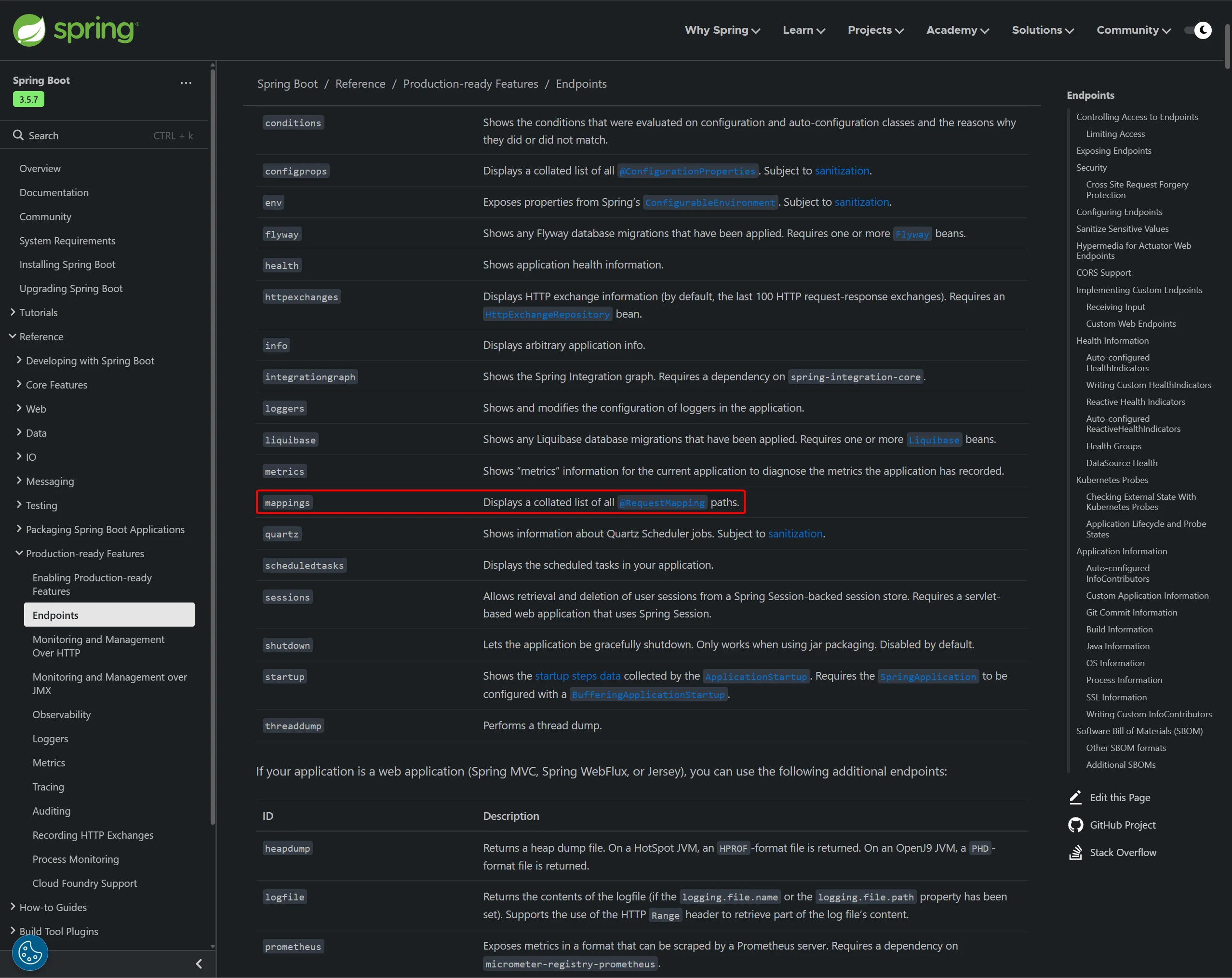Click the GitHub Project icon

click(1075, 825)
